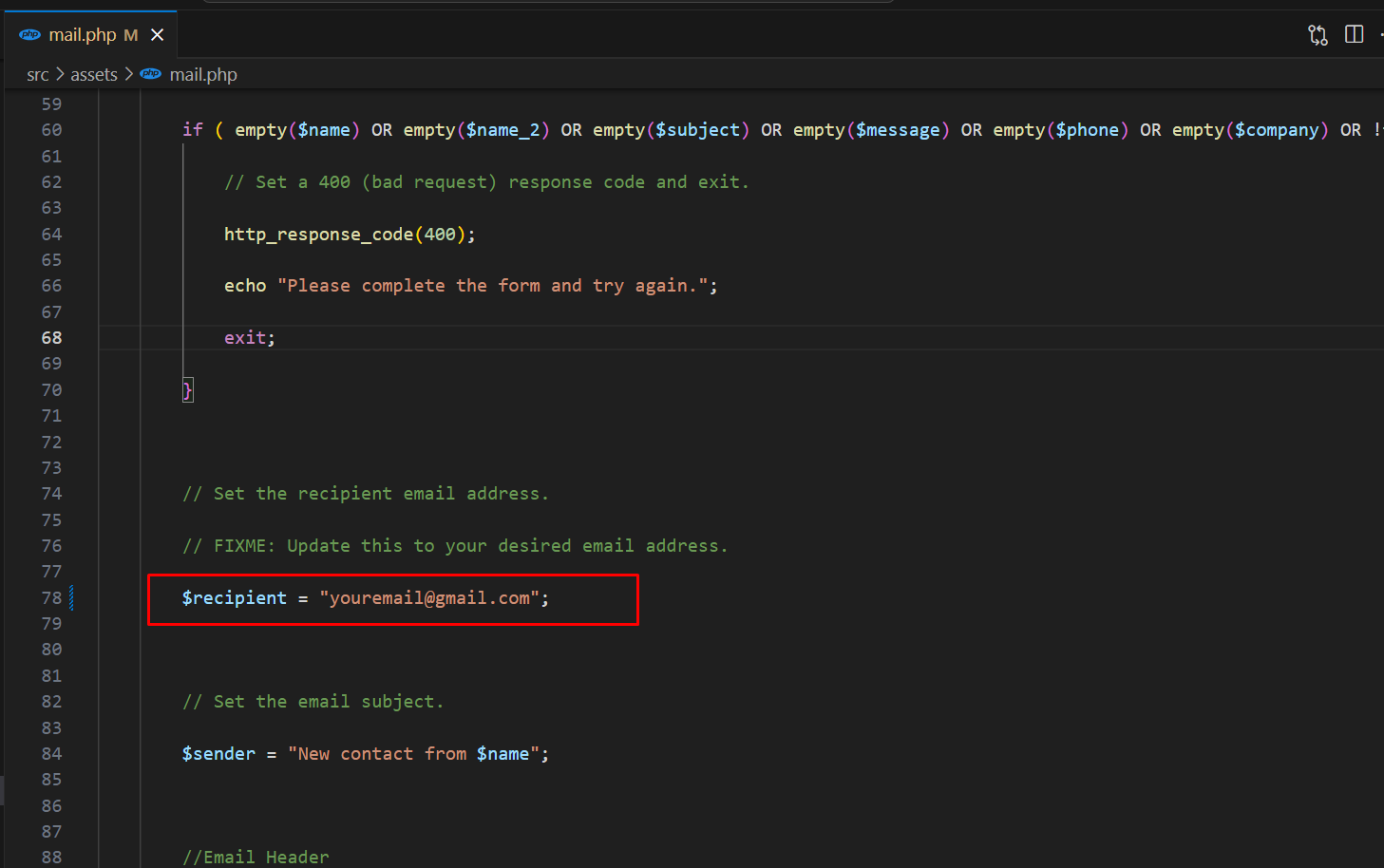Click the $sender variable
The image size is (1384, 868).
pyautogui.click(x=218, y=754)
